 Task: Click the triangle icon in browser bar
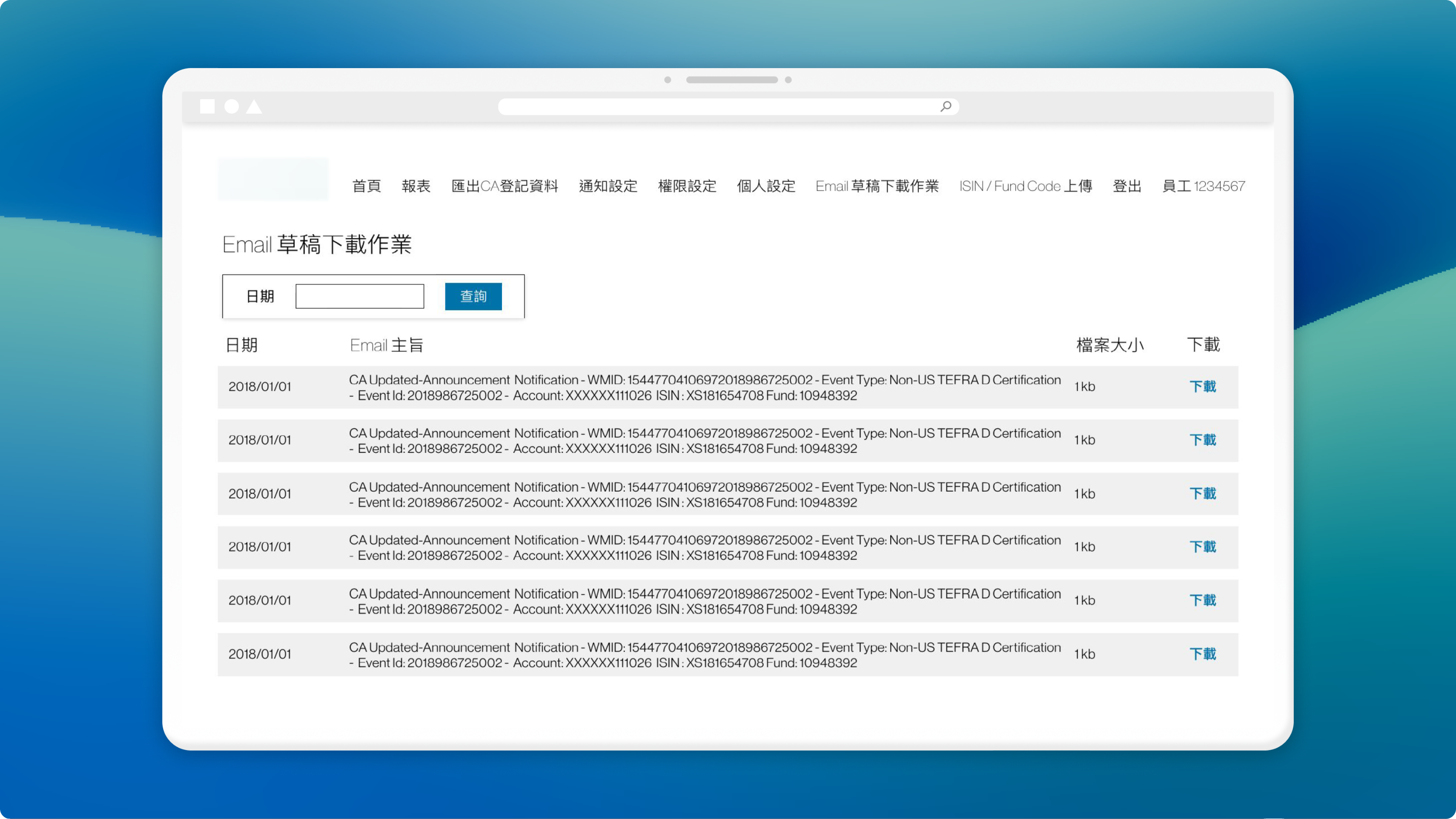pyautogui.click(x=254, y=106)
